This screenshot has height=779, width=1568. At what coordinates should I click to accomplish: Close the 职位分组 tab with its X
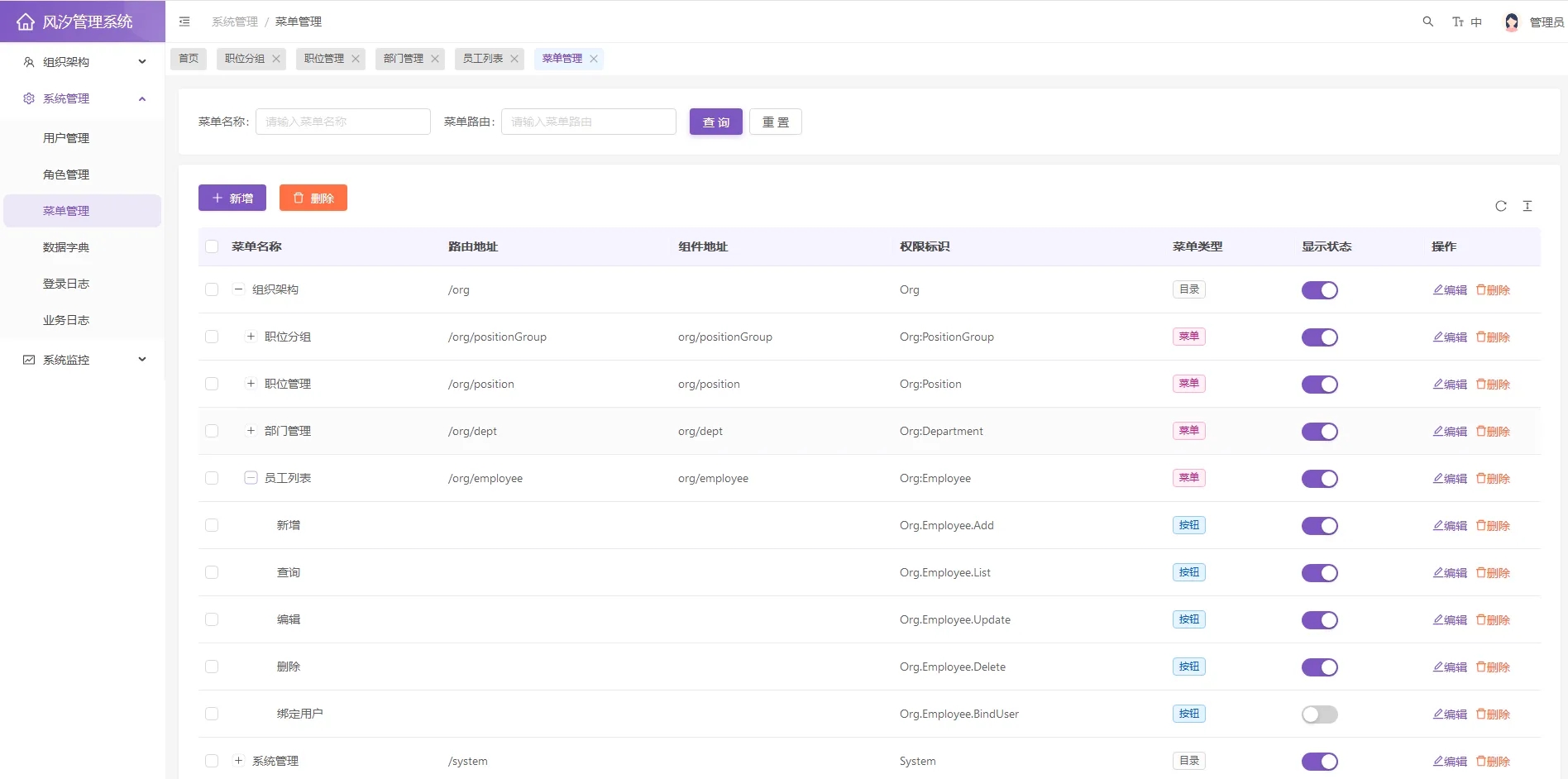pos(276,59)
